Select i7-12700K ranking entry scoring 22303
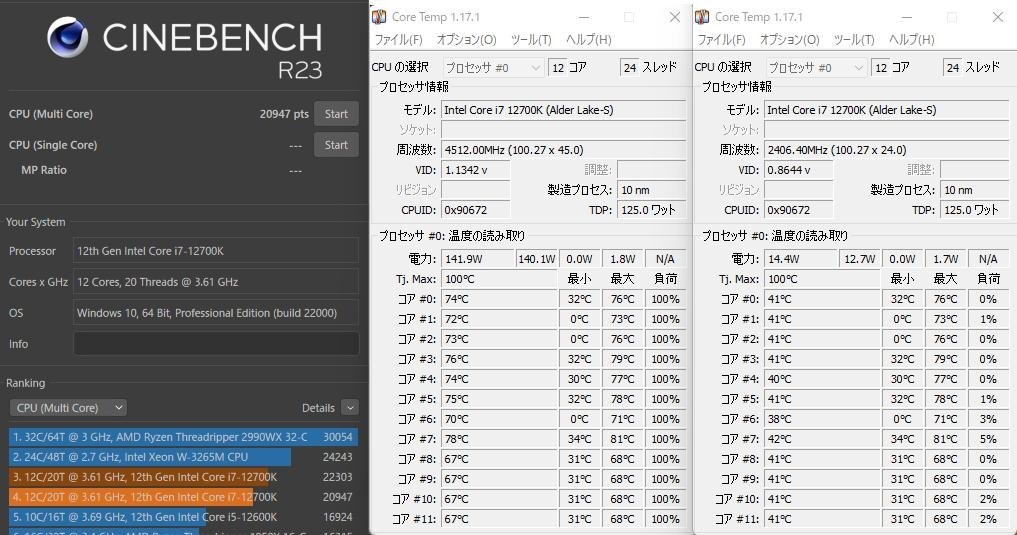The image size is (1017, 535). click(x=183, y=477)
